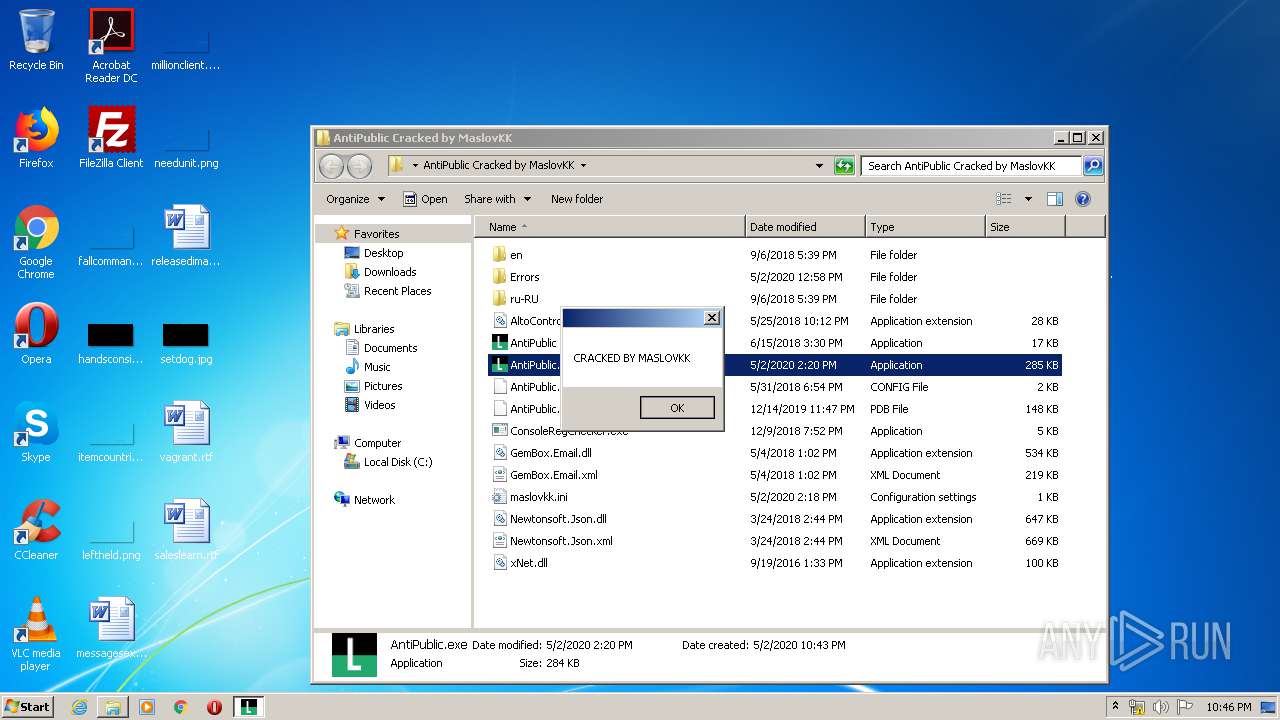Viewport: 1280px width, 720px height.
Task: Click the volume tray icon
Action: coord(1161,707)
